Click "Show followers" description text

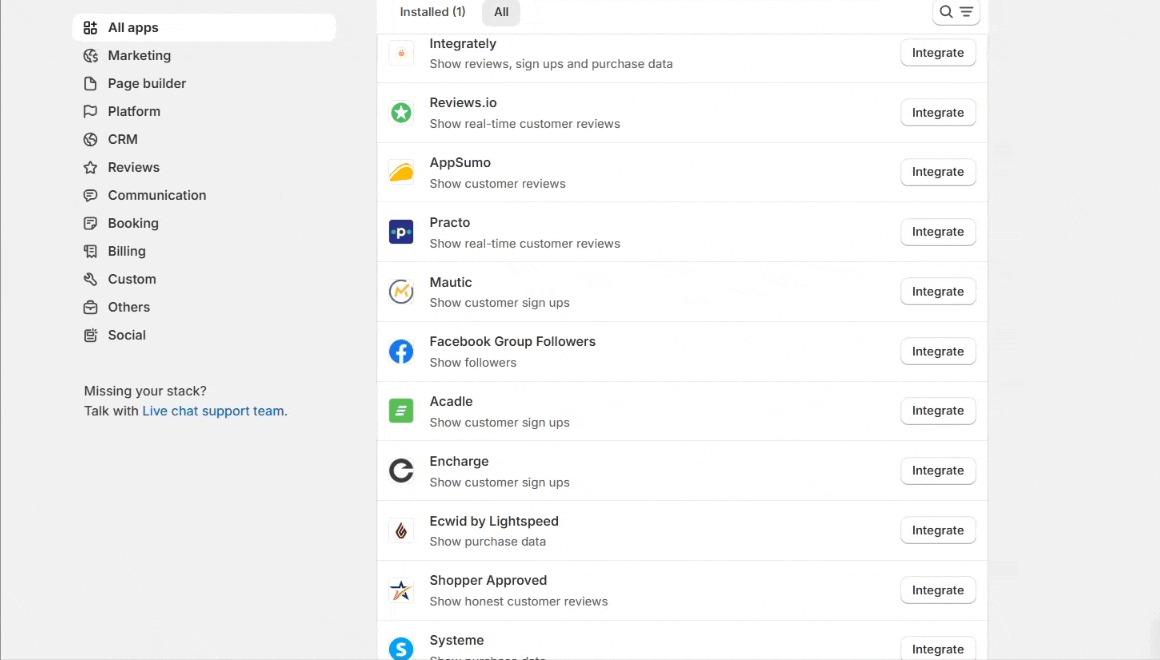[x=473, y=363]
